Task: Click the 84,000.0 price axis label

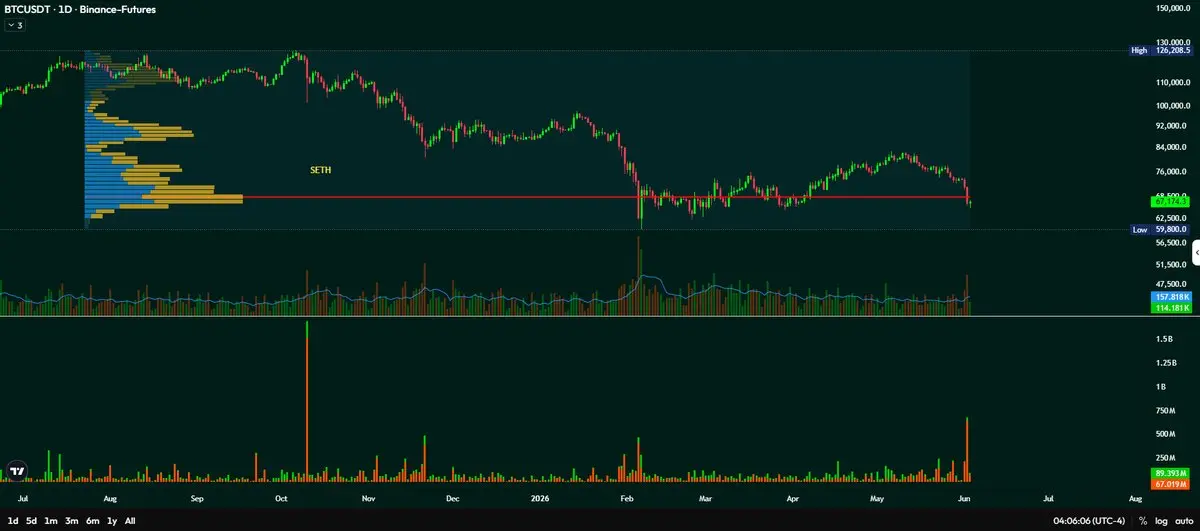Action: (x=1172, y=147)
